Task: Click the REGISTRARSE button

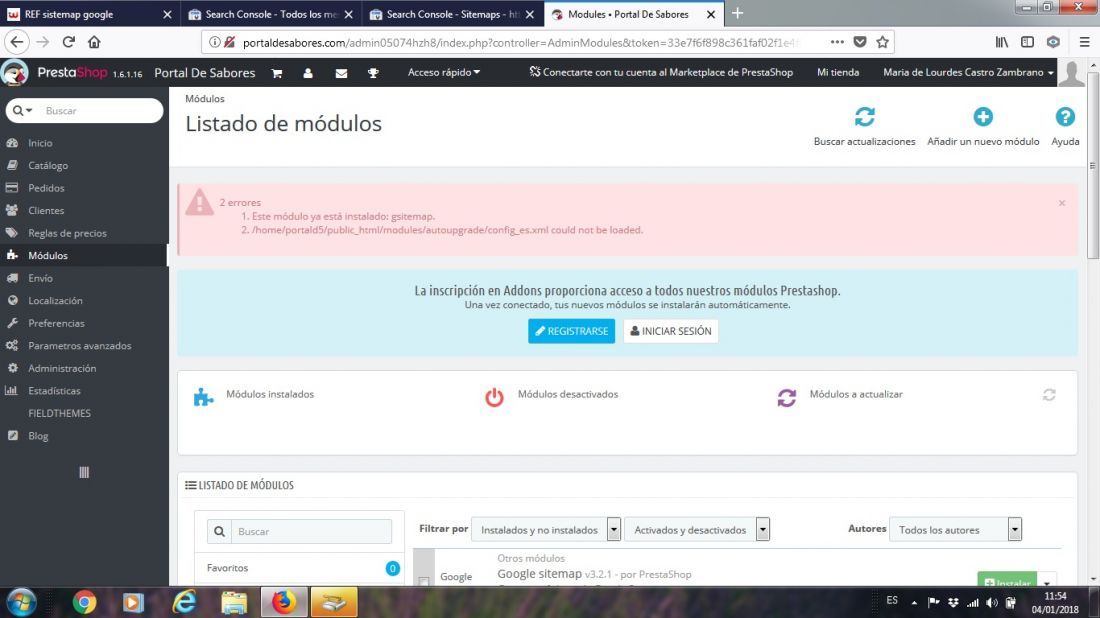Action: (571, 331)
